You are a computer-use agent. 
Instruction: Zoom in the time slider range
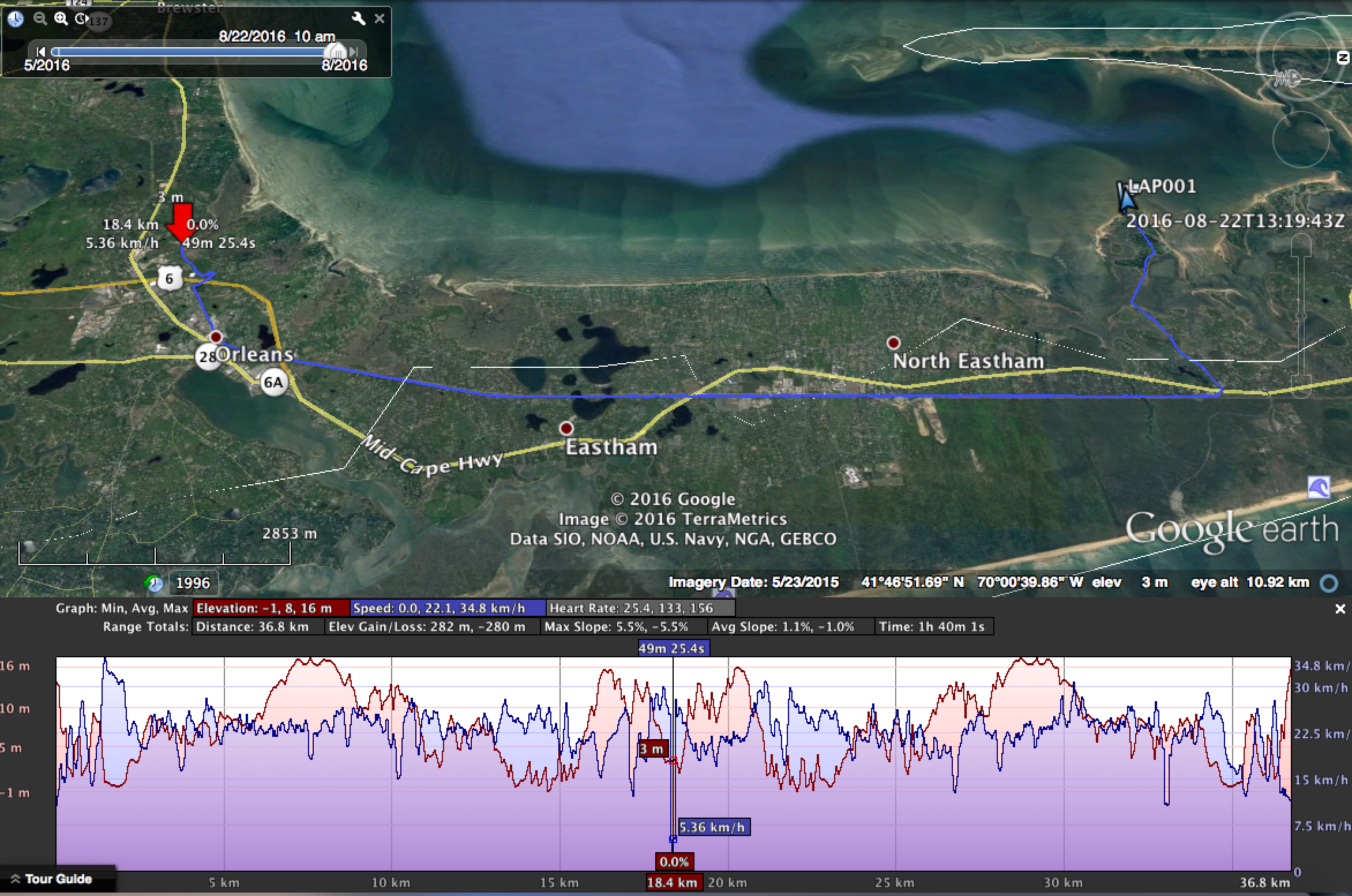point(61,19)
